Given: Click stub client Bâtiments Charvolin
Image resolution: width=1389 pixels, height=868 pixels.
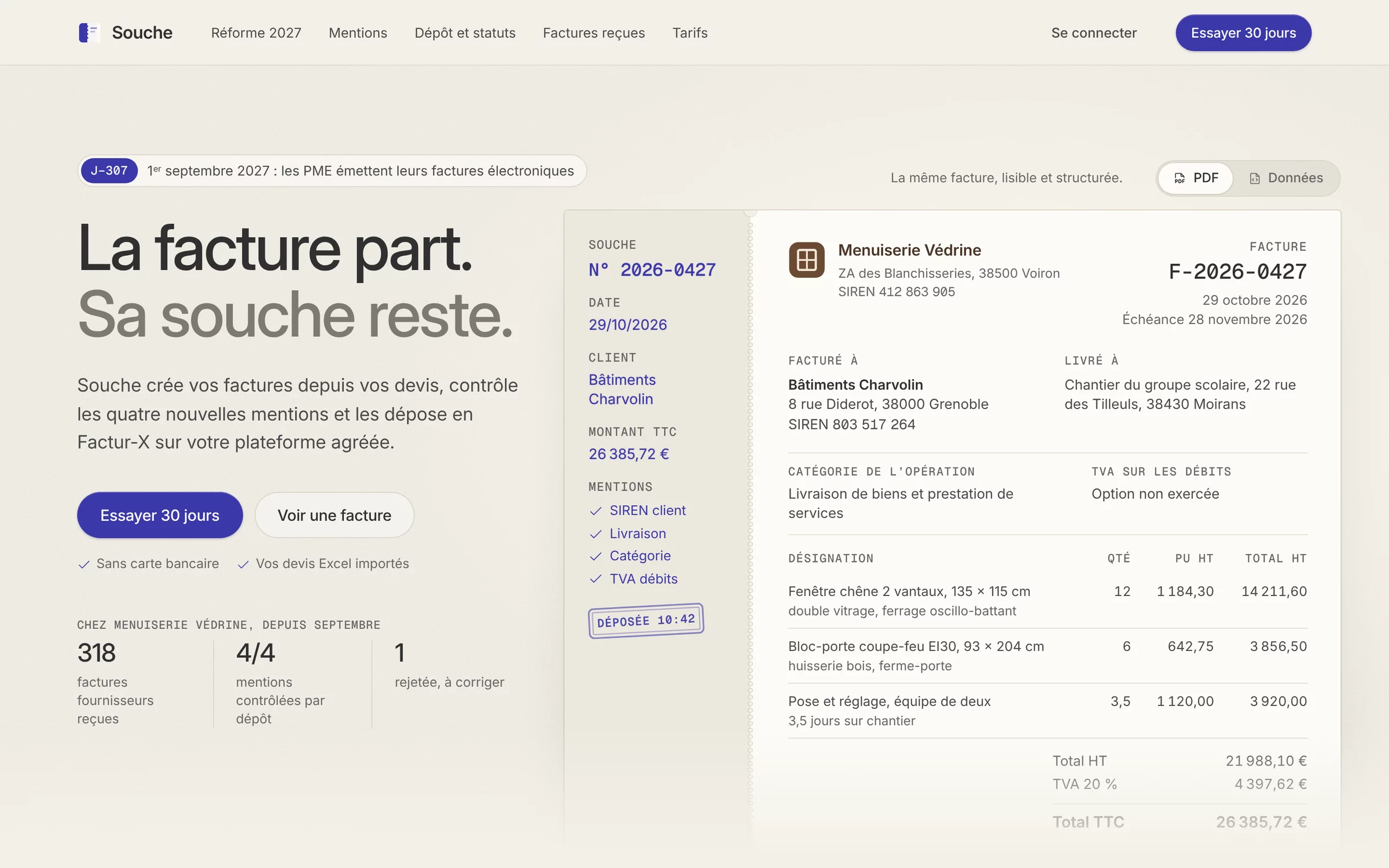Looking at the screenshot, I should pyautogui.click(x=622, y=389).
